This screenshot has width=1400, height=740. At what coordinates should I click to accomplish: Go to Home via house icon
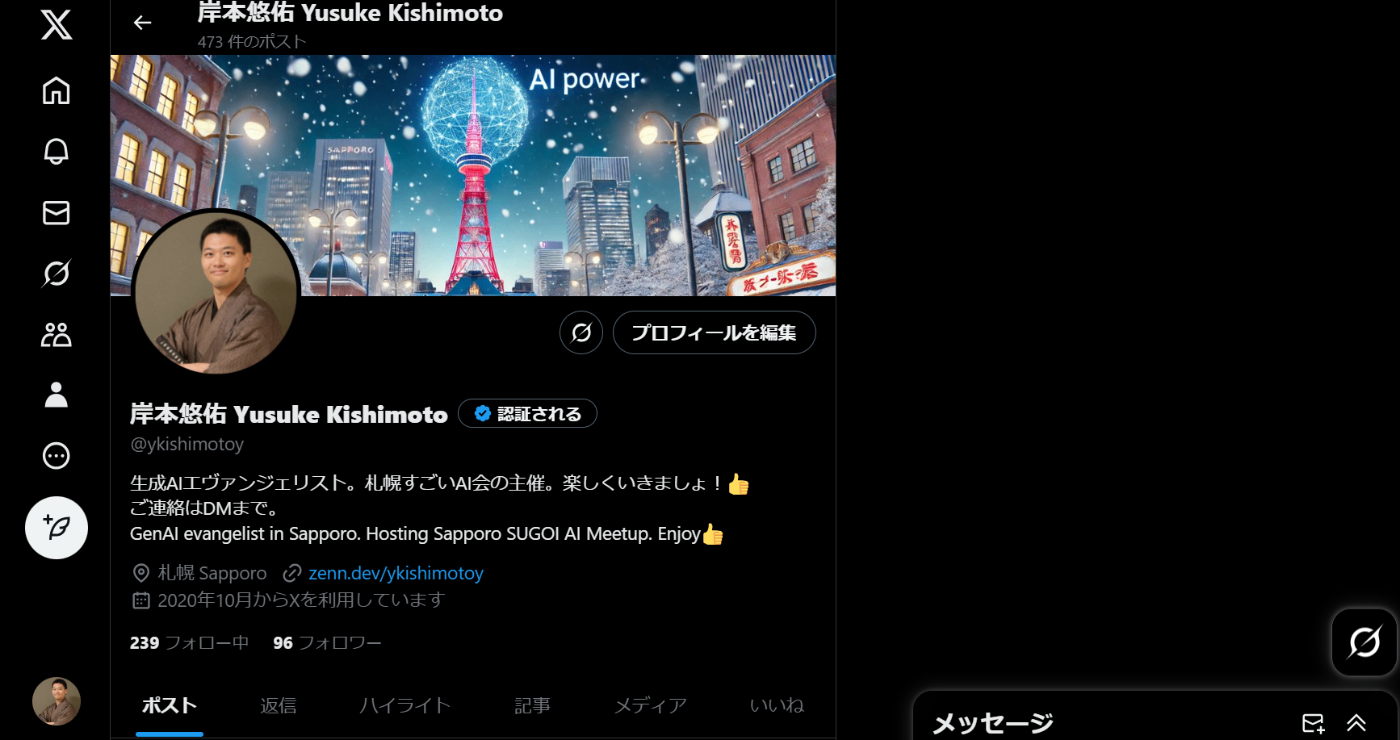point(56,90)
